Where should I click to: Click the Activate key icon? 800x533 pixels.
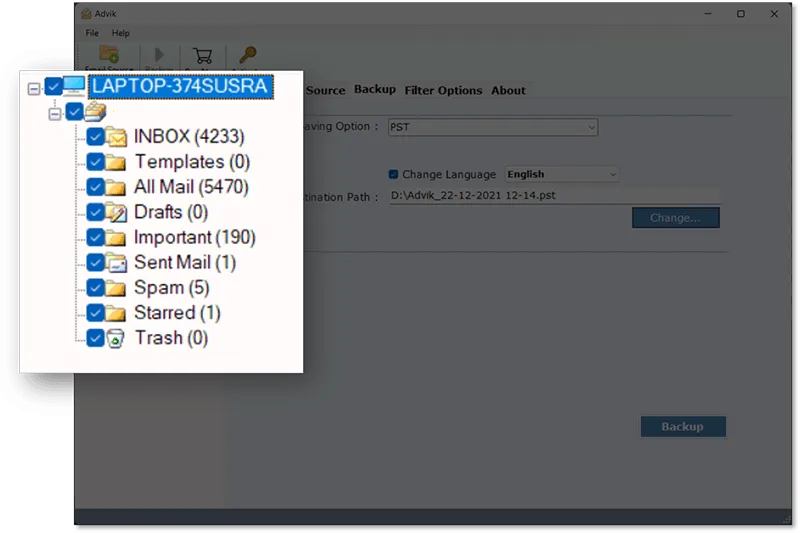click(x=247, y=54)
